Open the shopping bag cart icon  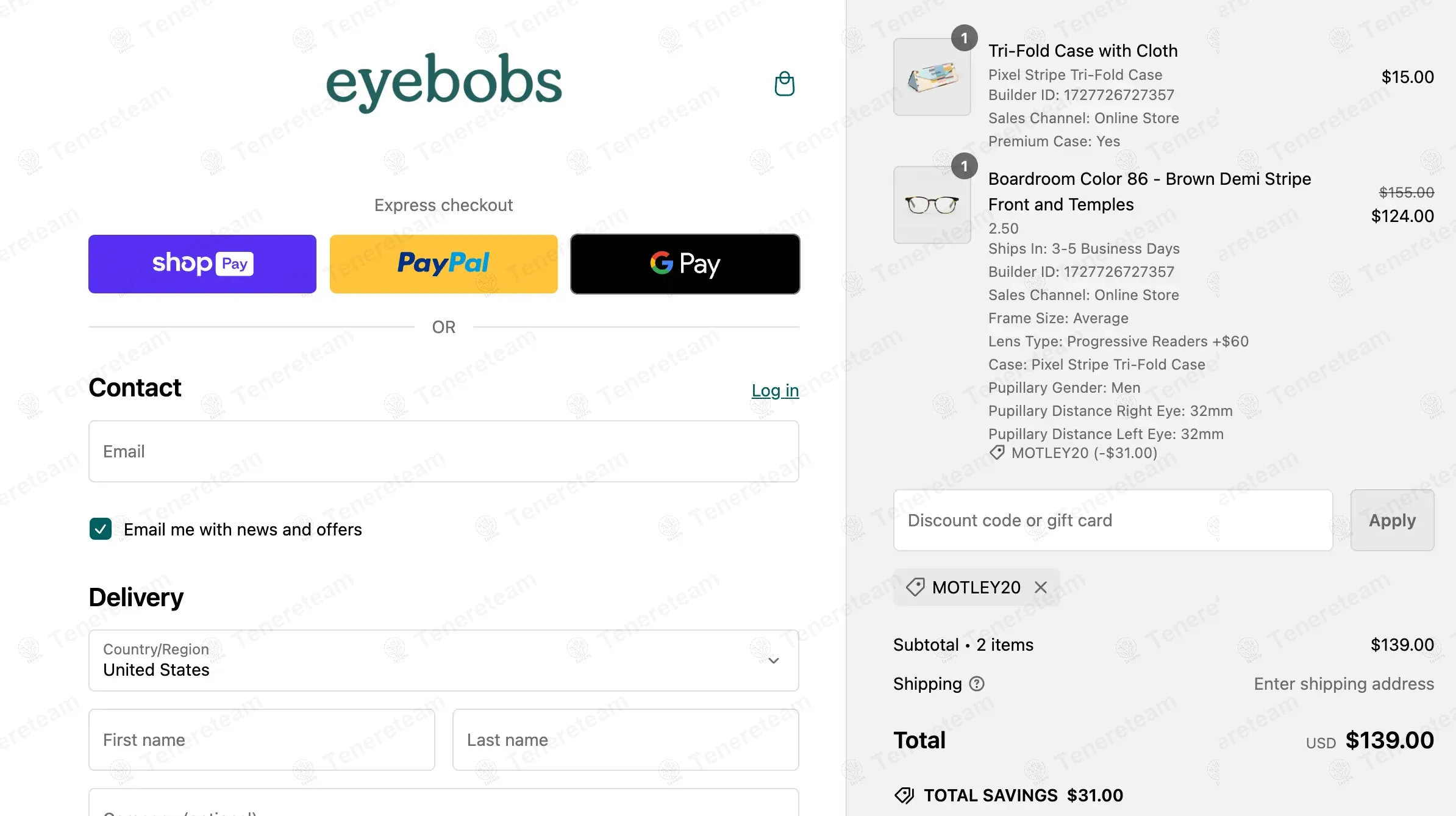coord(784,84)
